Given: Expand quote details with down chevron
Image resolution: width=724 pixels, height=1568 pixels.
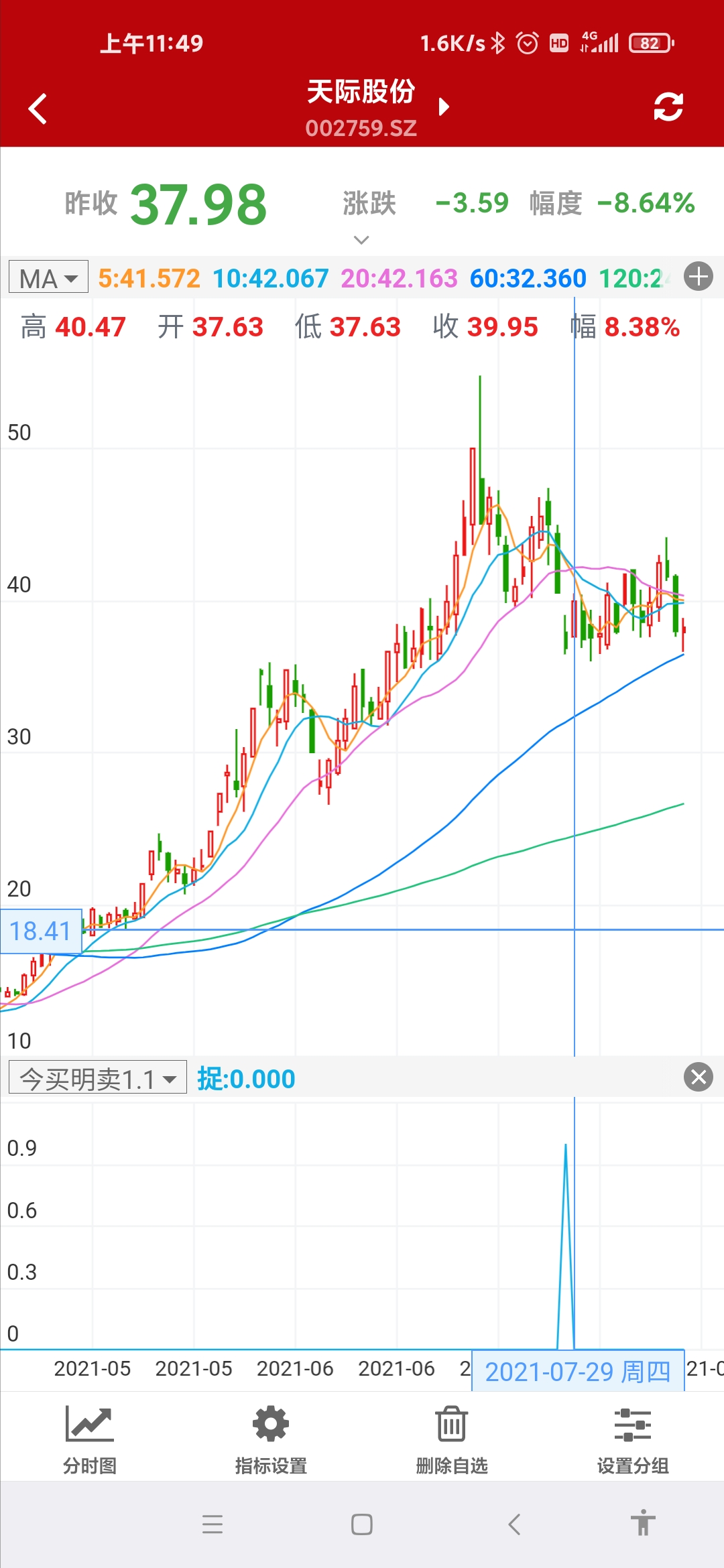Looking at the screenshot, I should click(x=361, y=240).
